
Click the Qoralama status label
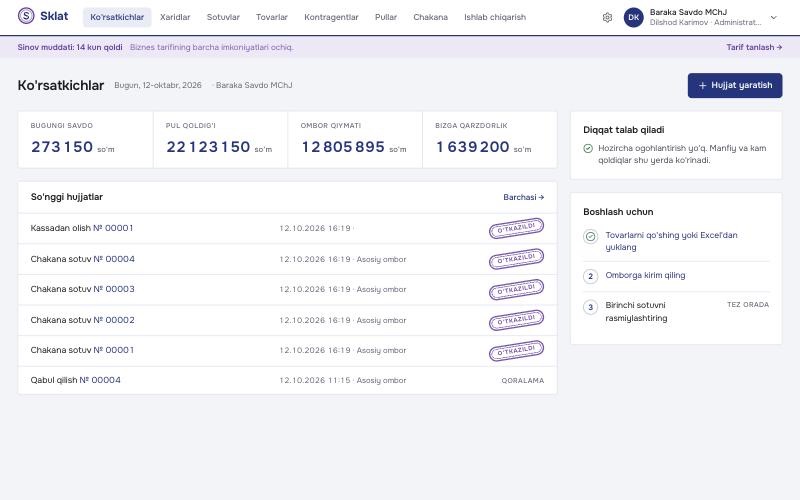coord(522,381)
